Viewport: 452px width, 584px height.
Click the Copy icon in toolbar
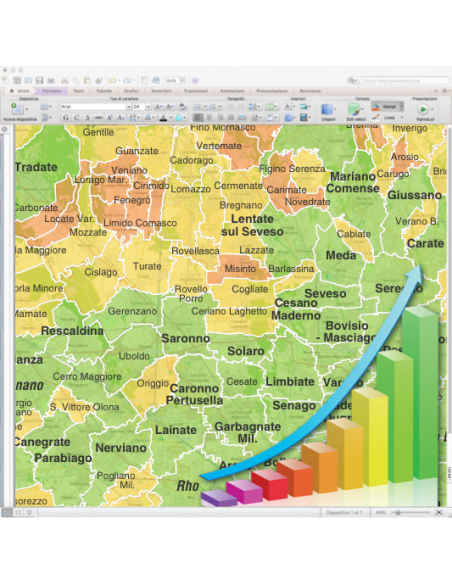pos(76,80)
